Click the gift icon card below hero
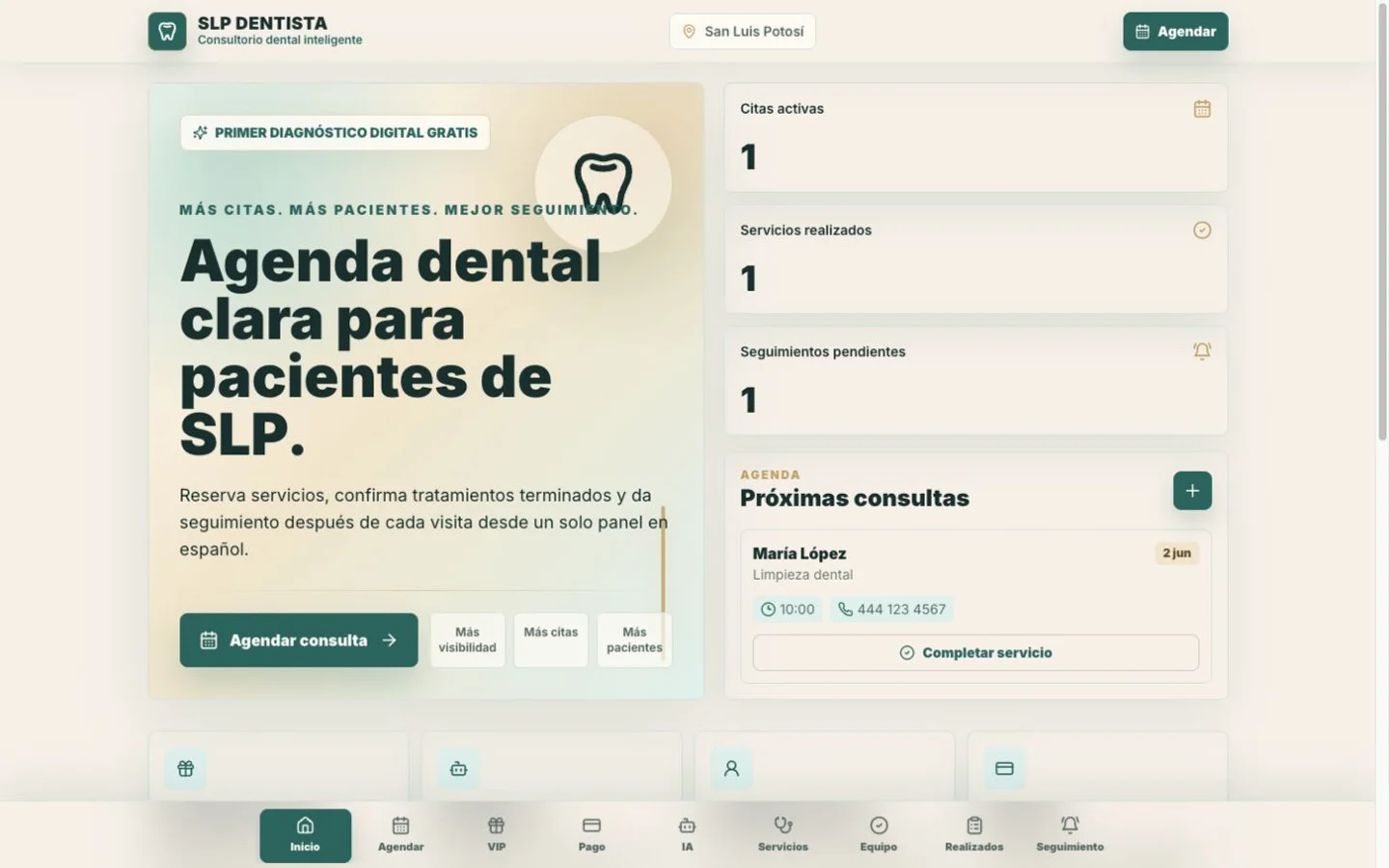1389x868 pixels. click(185, 769)
